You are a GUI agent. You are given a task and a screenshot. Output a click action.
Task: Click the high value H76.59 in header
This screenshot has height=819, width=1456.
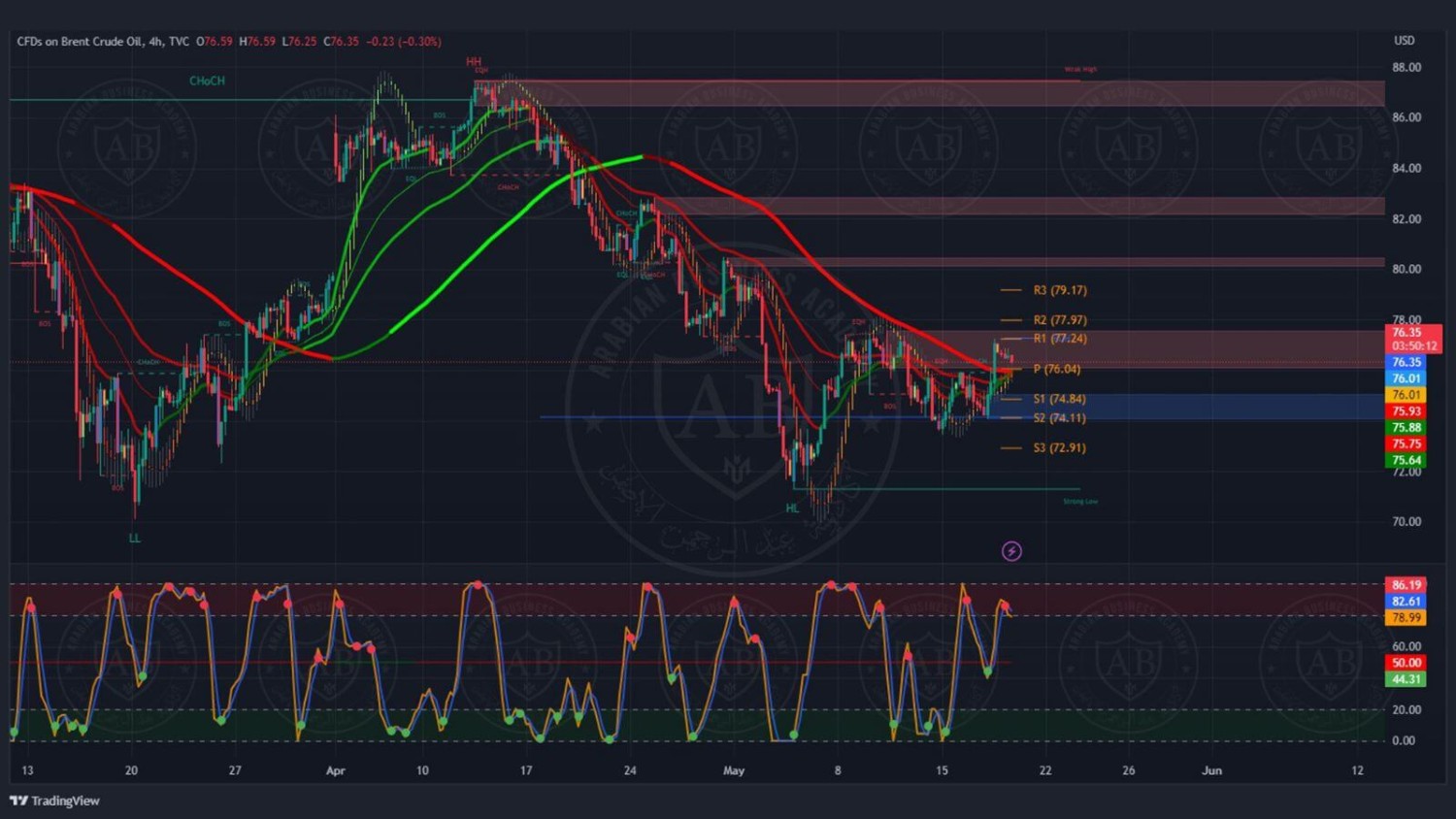(258, 42)
